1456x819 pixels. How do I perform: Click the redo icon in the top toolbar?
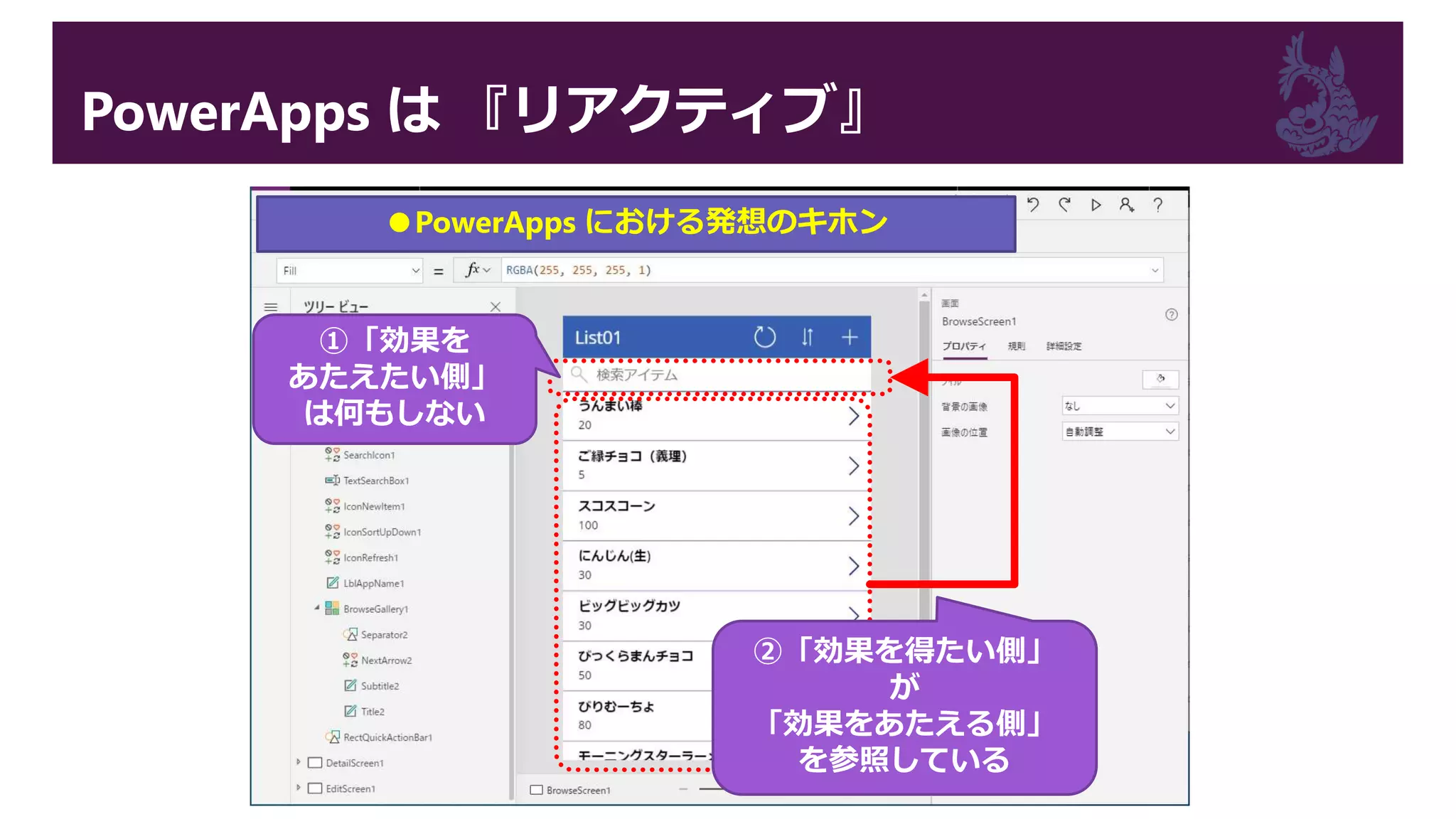pos(1064,205)
